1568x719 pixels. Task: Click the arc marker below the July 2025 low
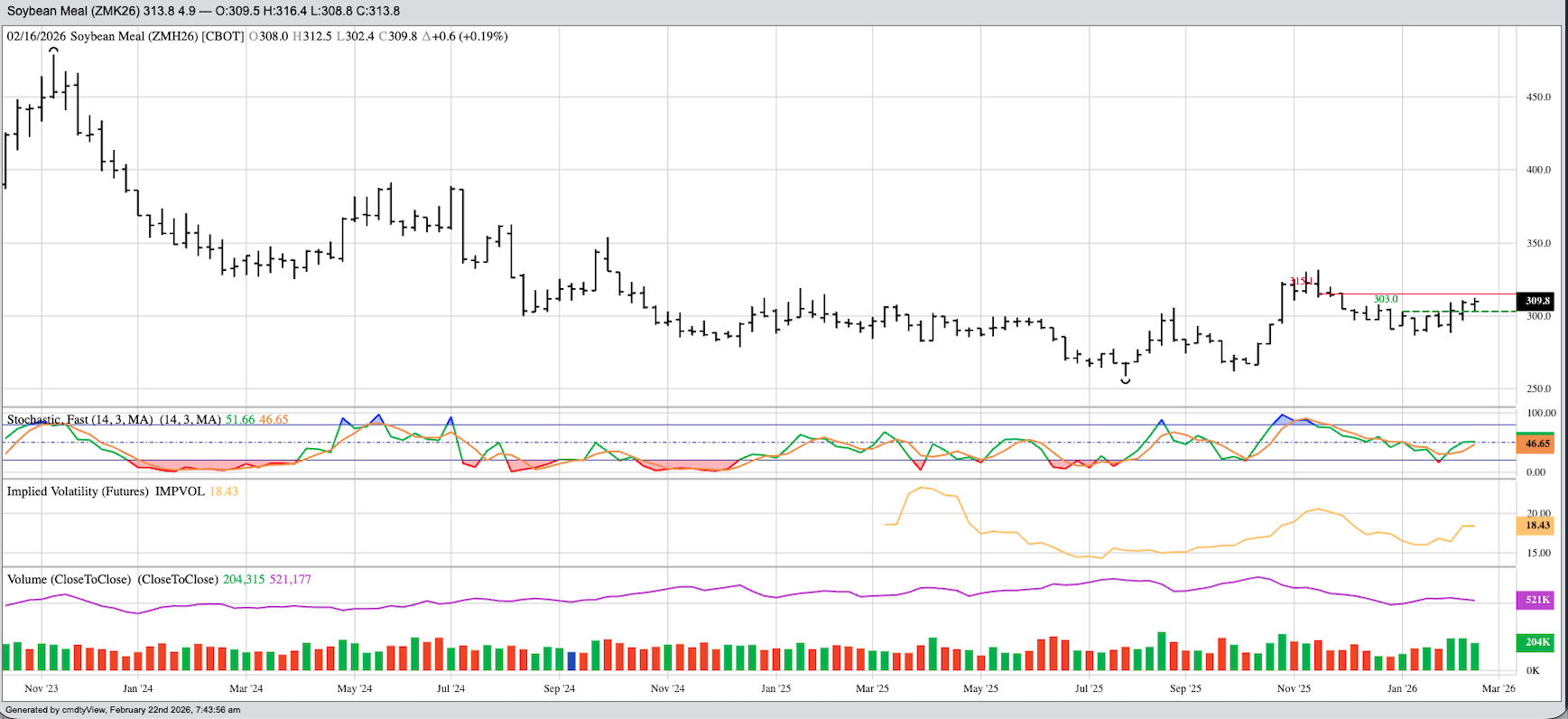(x=1125, y=382)
